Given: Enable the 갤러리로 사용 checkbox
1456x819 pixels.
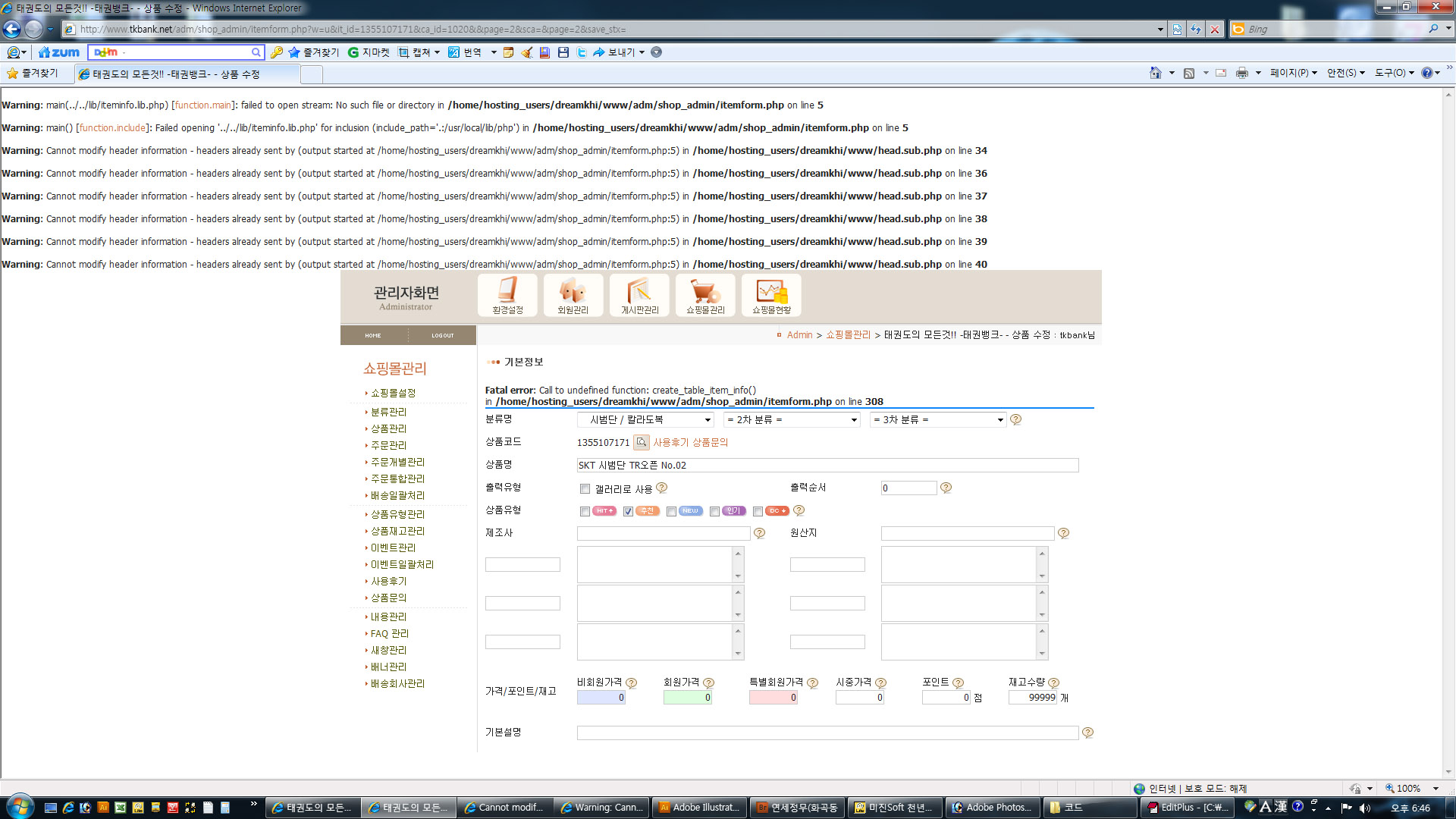Looking at the screenshot, I should tap(585, 489).
